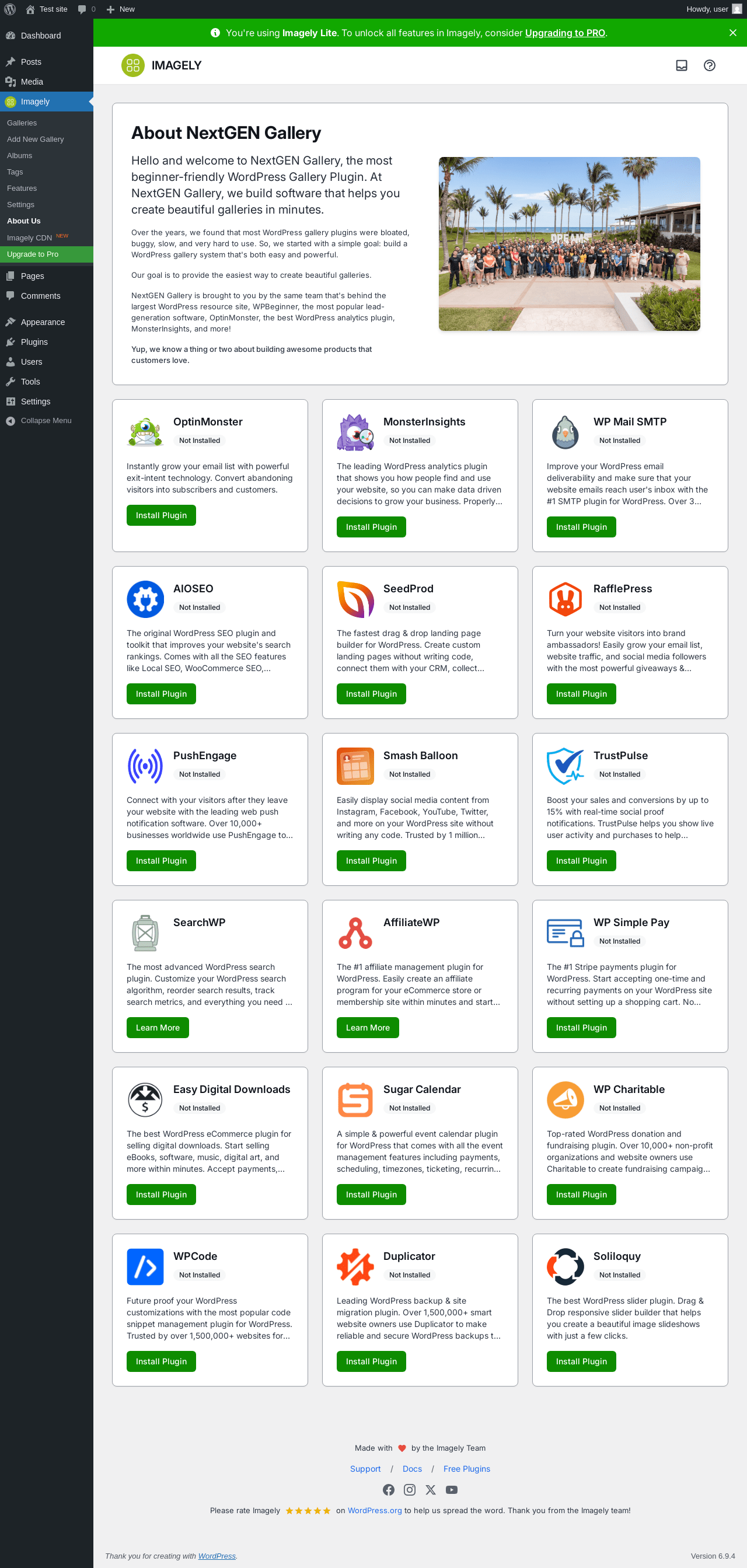The image size is (747, 1568).
Task: Click the team photo thumbnail
Action: click(x=569, y=244)
